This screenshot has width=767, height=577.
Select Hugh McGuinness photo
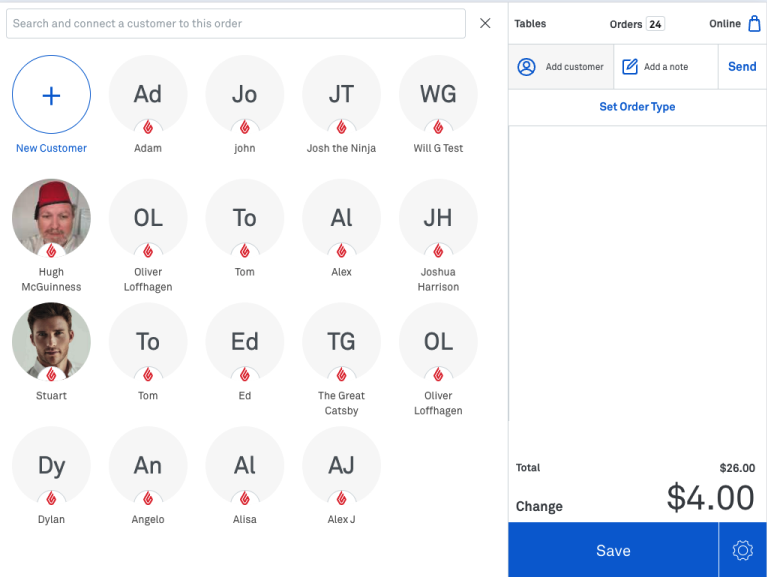click(x=51, y=218)
